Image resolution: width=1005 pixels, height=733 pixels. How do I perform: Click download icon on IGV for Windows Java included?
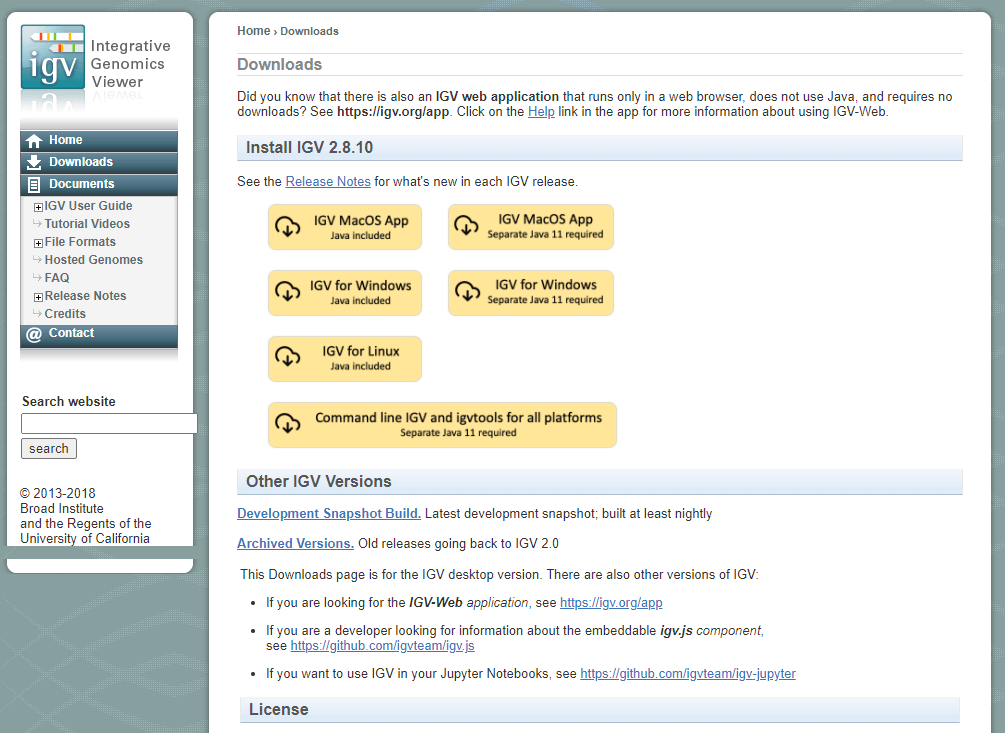click(288, 292)
